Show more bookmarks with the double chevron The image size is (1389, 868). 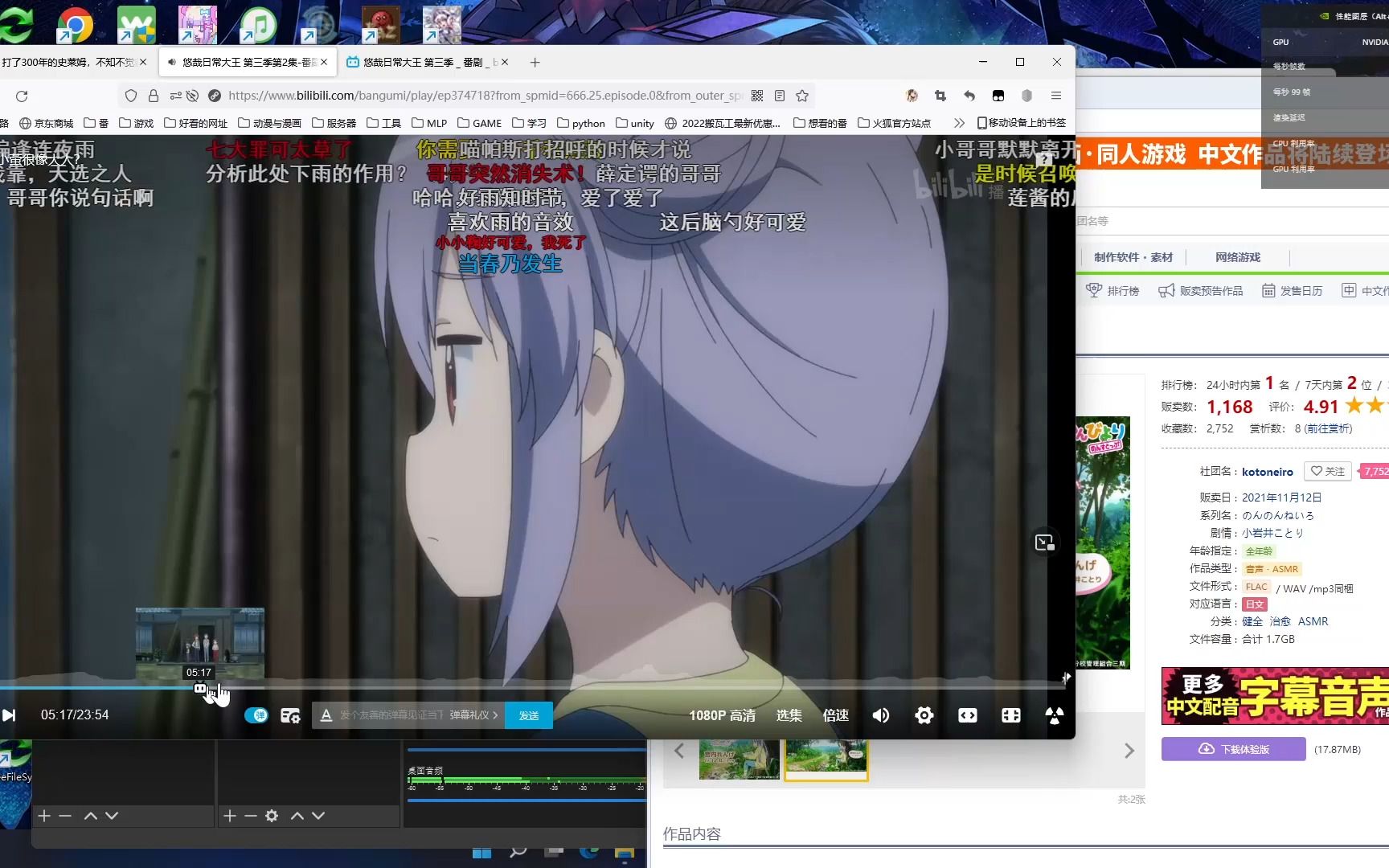[958, 123]
